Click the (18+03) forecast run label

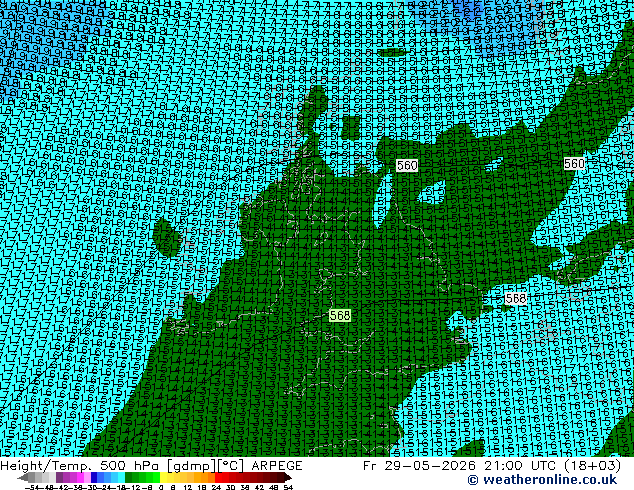tap(593, 466)
